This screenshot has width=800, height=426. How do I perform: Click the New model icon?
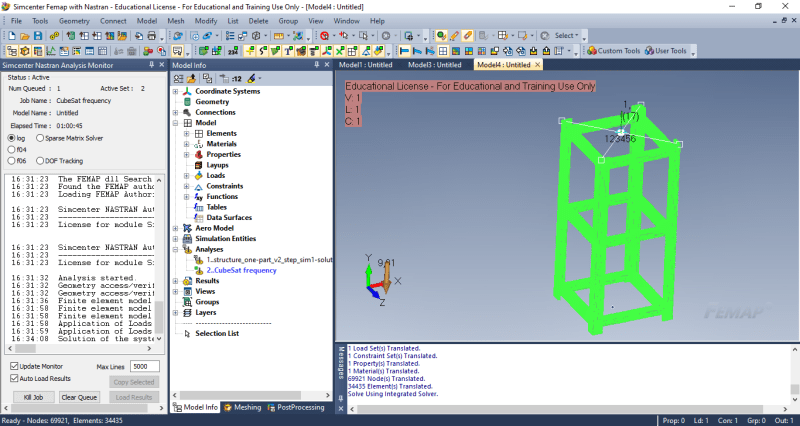click(12, 36)
